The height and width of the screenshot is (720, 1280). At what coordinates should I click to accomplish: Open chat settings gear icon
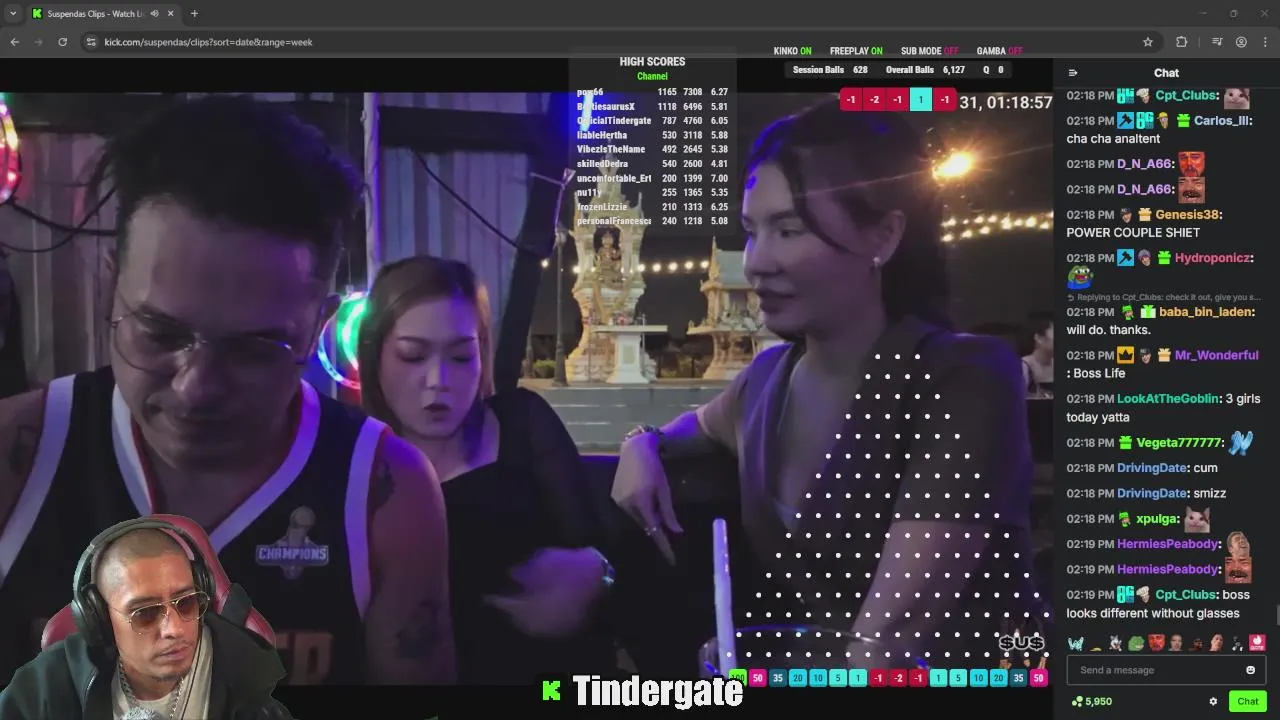pyautogui.click(x=1213, y=702)
